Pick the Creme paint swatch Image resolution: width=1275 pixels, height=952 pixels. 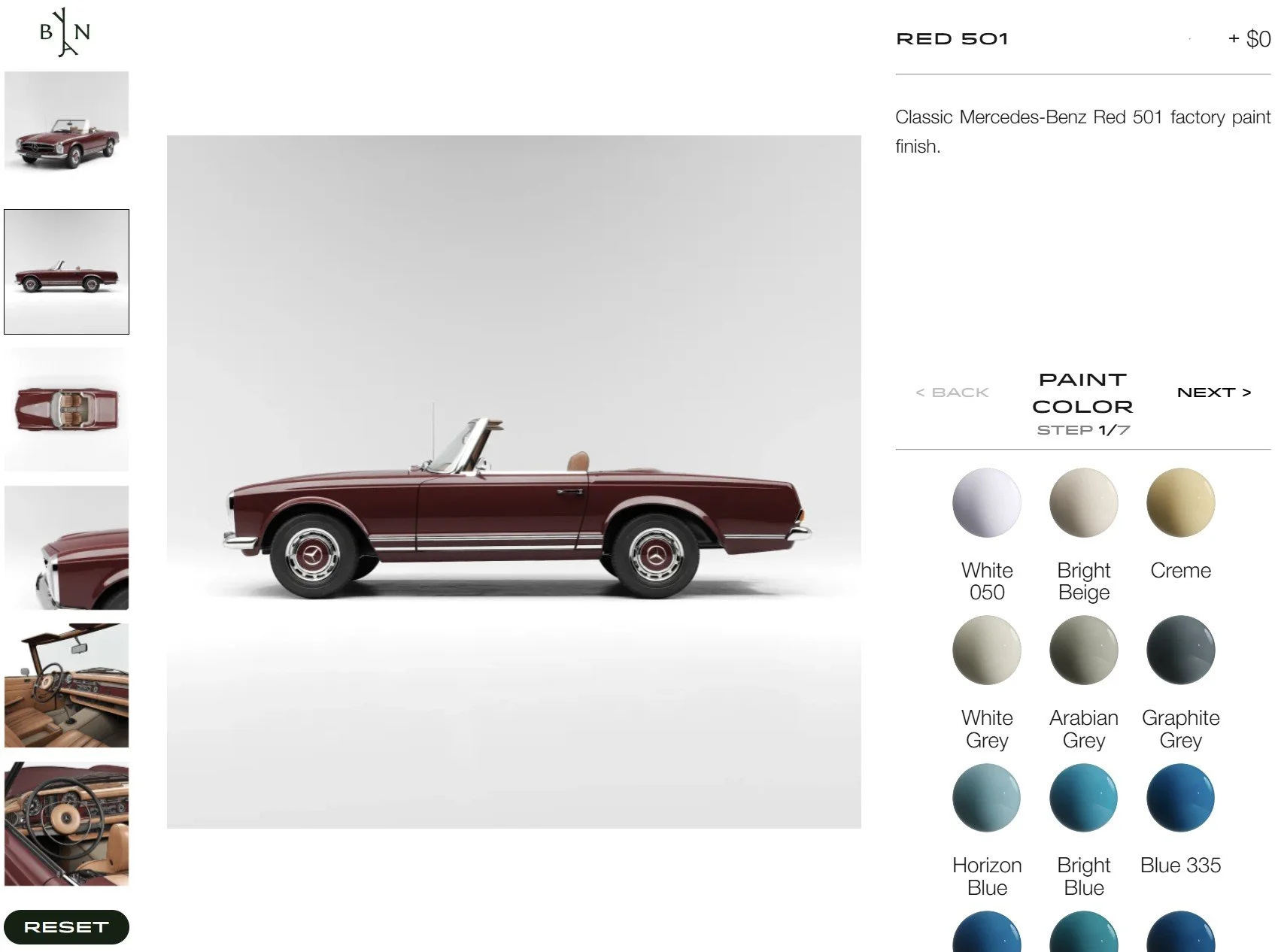coord(1180,502)
